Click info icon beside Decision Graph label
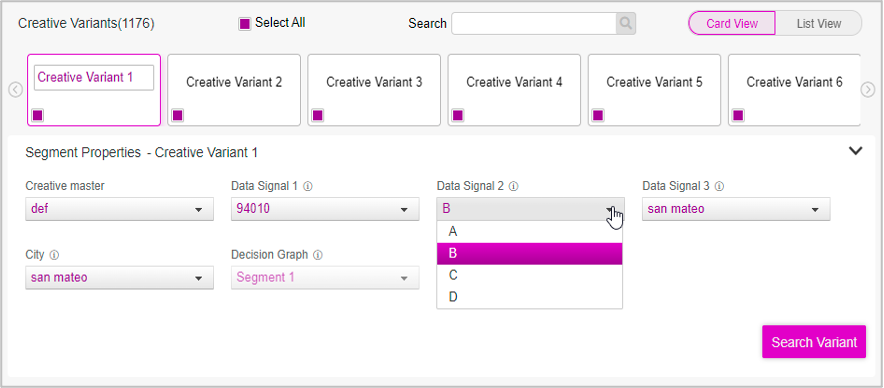884x388 pixels. click(x=318, y=255)
